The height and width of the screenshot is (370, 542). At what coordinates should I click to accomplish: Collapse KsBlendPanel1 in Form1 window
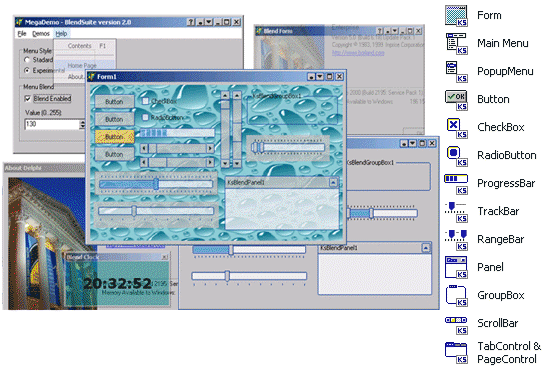333,182
